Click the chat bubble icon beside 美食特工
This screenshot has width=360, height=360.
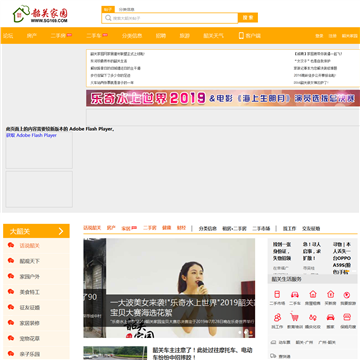[x=11, y=292]
